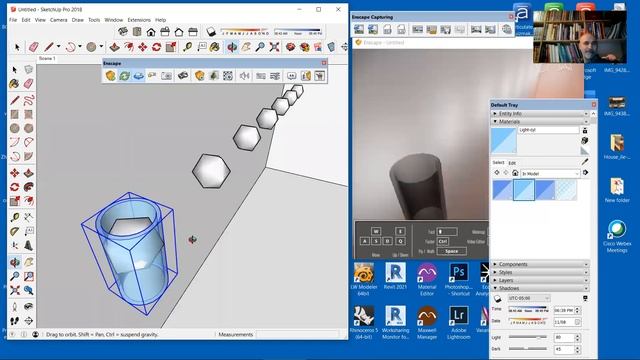Select the Move tool in top toolbar
The height and width of the screenshot is (360, 640).
(142, 47)
